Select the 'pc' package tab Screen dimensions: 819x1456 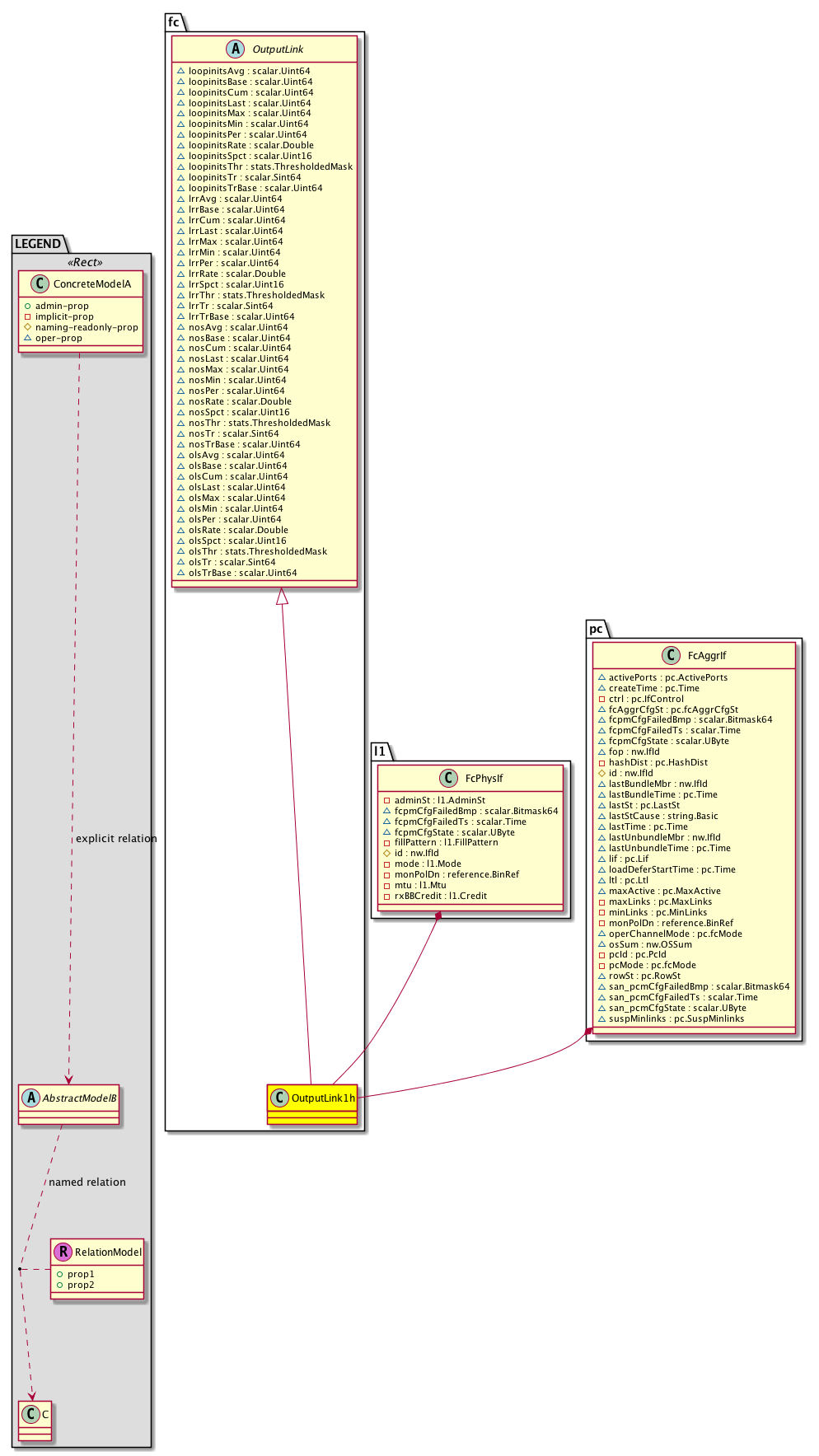click(597, 629)
